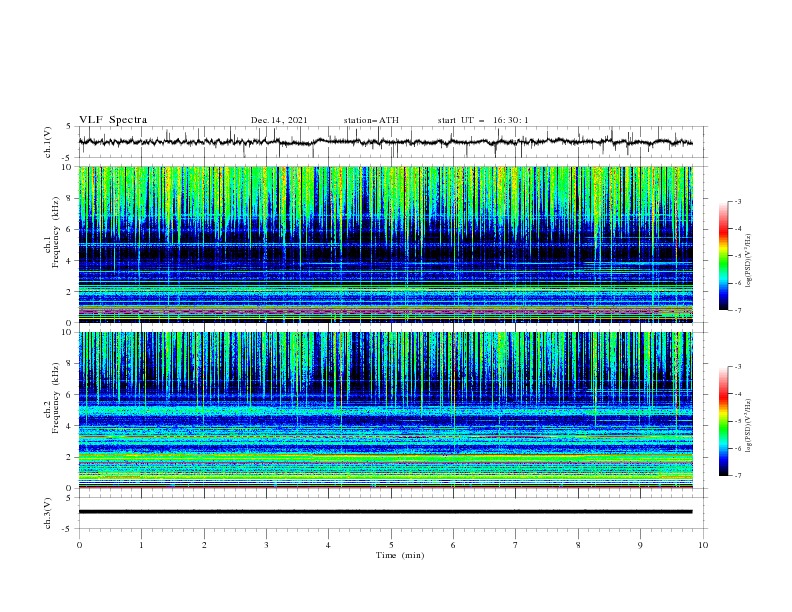
Task: Click the date 'Dec. 14, 2021'
Action: [x=279, y=120]
